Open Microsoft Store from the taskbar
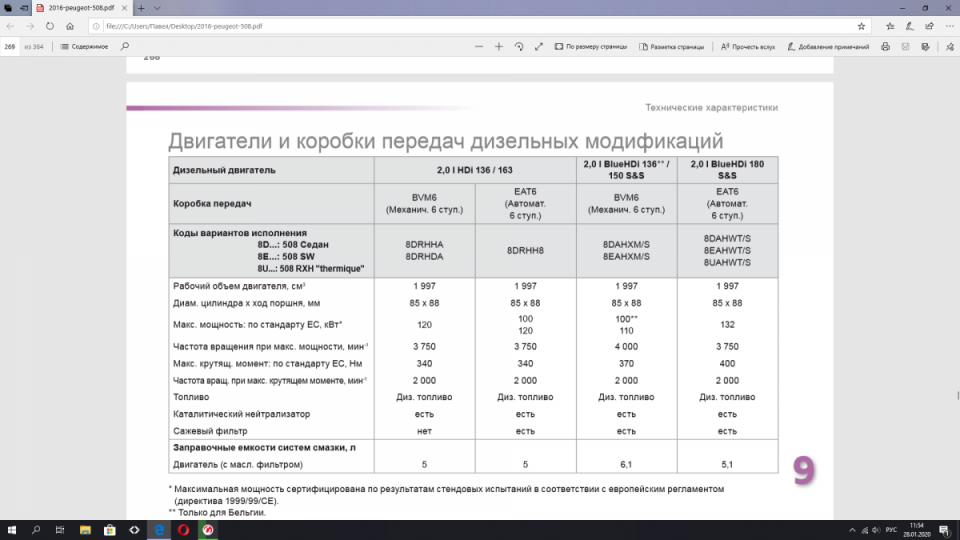The image size is (960, 540). tap(110, 530)
